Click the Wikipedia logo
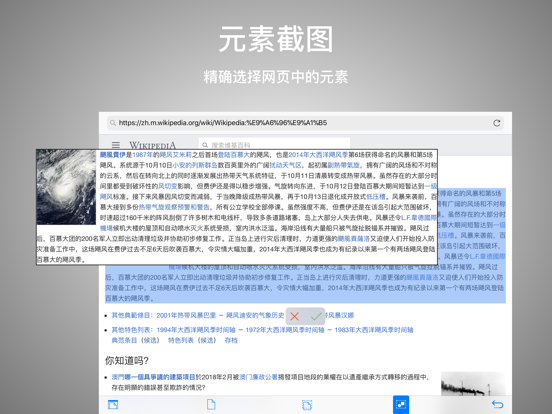The height and width of the screenshot is (414, 552). 152,145
